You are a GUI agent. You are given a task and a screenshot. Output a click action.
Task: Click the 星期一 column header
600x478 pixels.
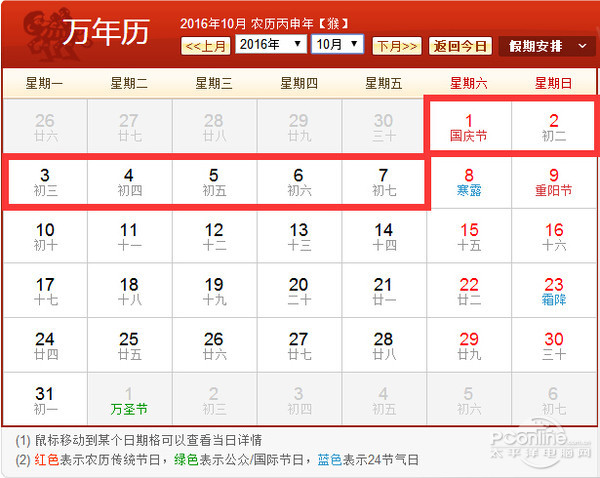[x=44, y=83]
